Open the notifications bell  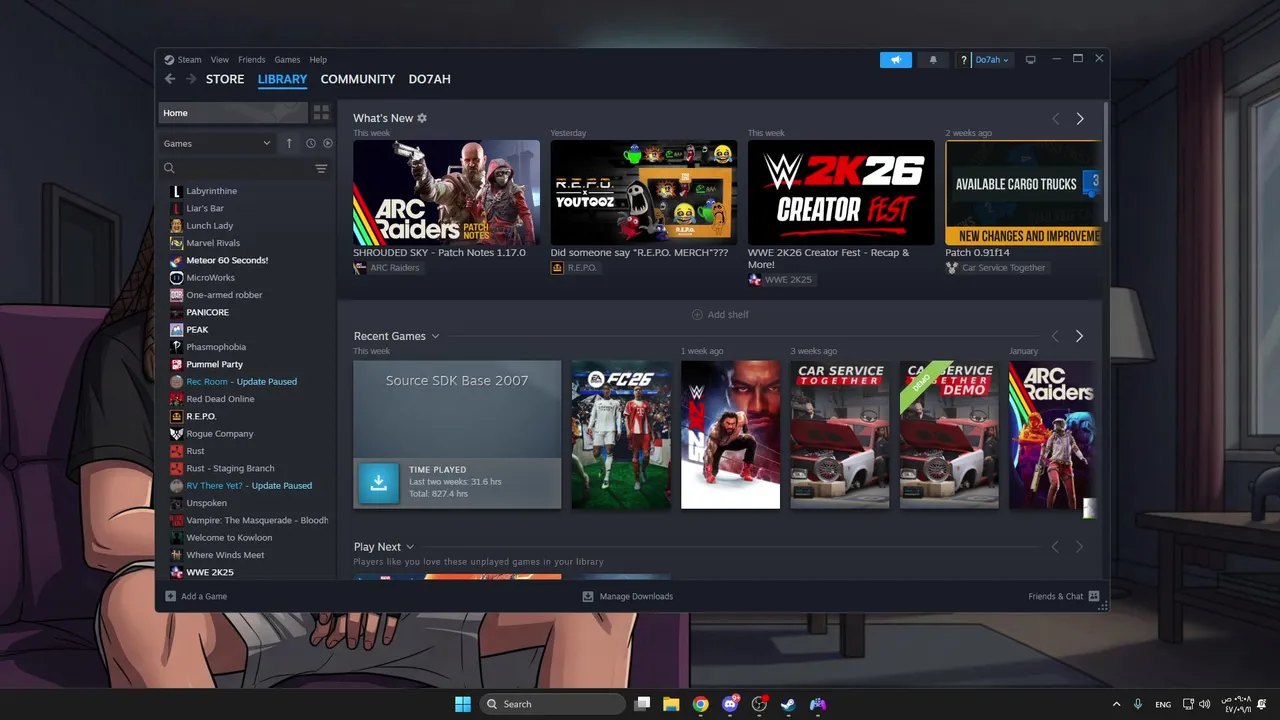(933, 60)
